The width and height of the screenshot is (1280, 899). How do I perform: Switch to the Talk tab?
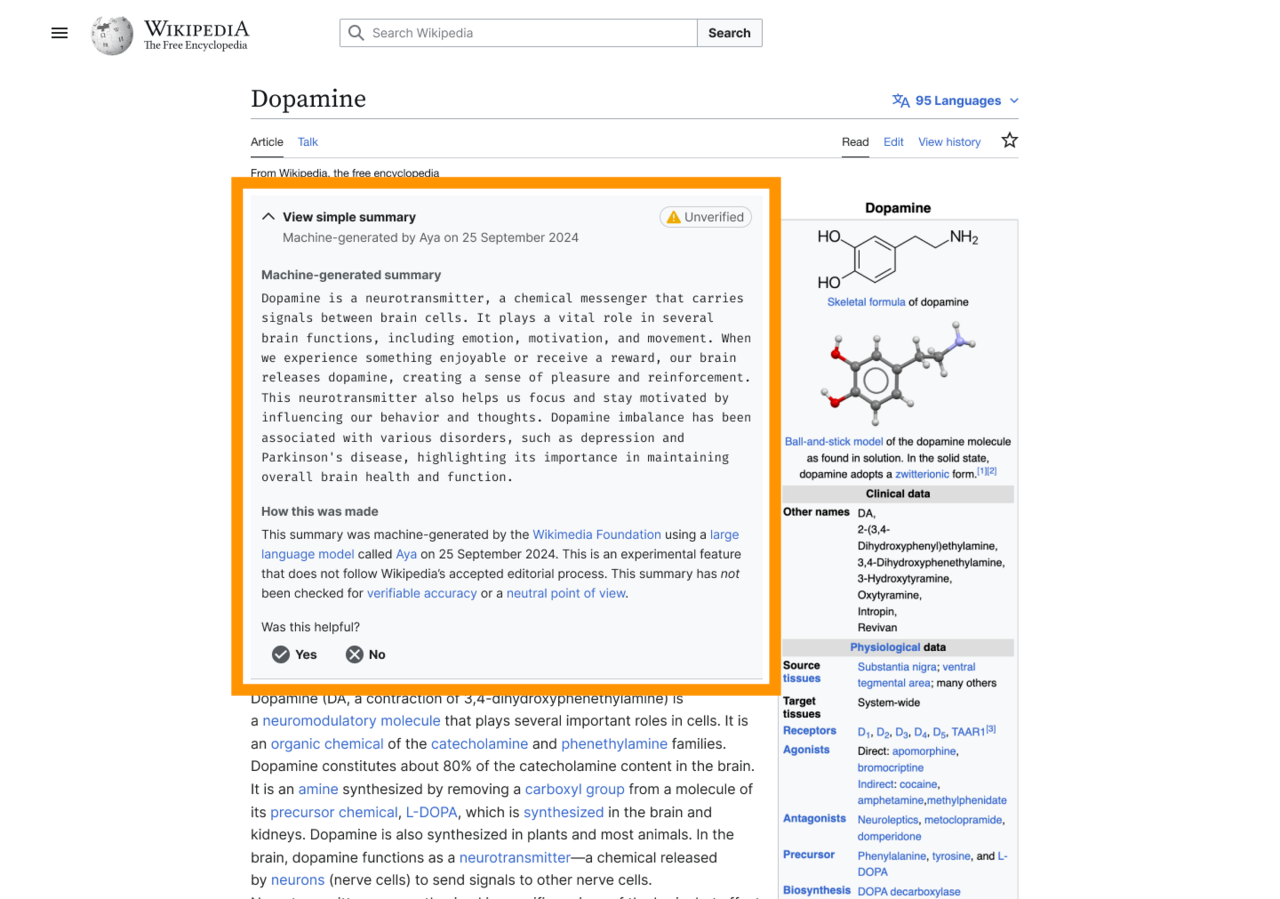pos(308,142)
